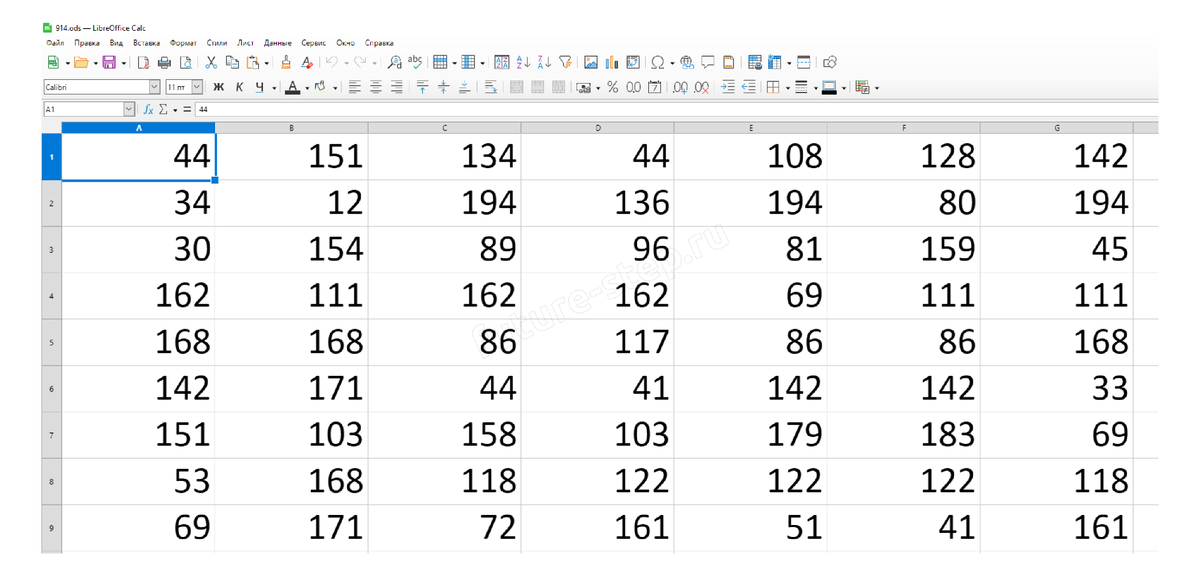
Task: Expand the Name Box dropdown
Action: click(x=129, y=109)
